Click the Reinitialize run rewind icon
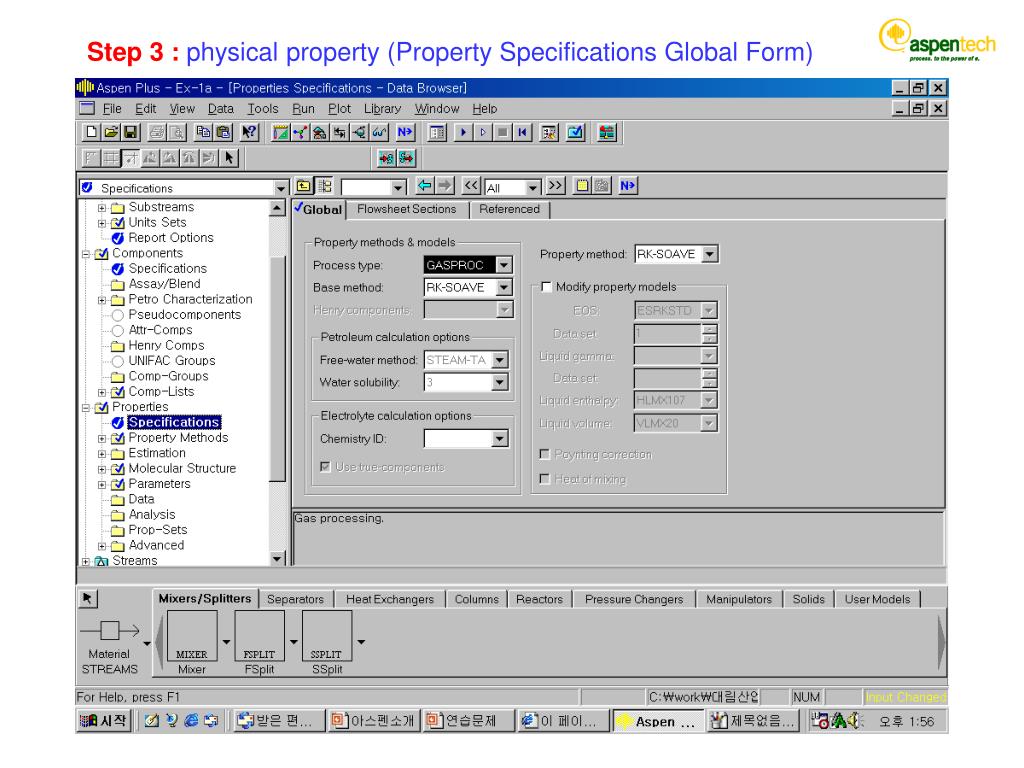The height and width of the screenshot is (768, 1024). point(521,132)
